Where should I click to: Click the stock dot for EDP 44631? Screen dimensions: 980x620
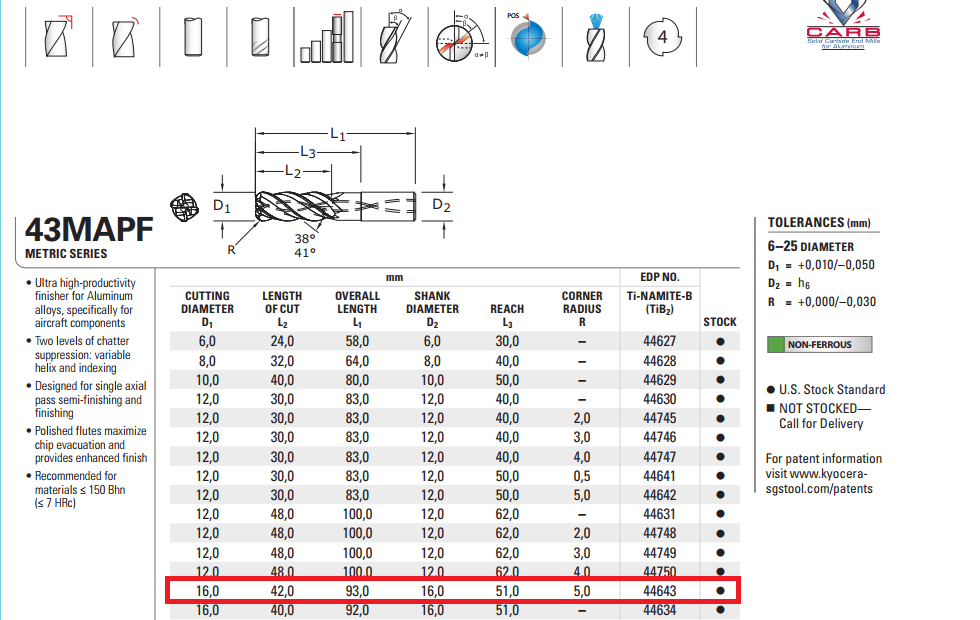(720, 514)
